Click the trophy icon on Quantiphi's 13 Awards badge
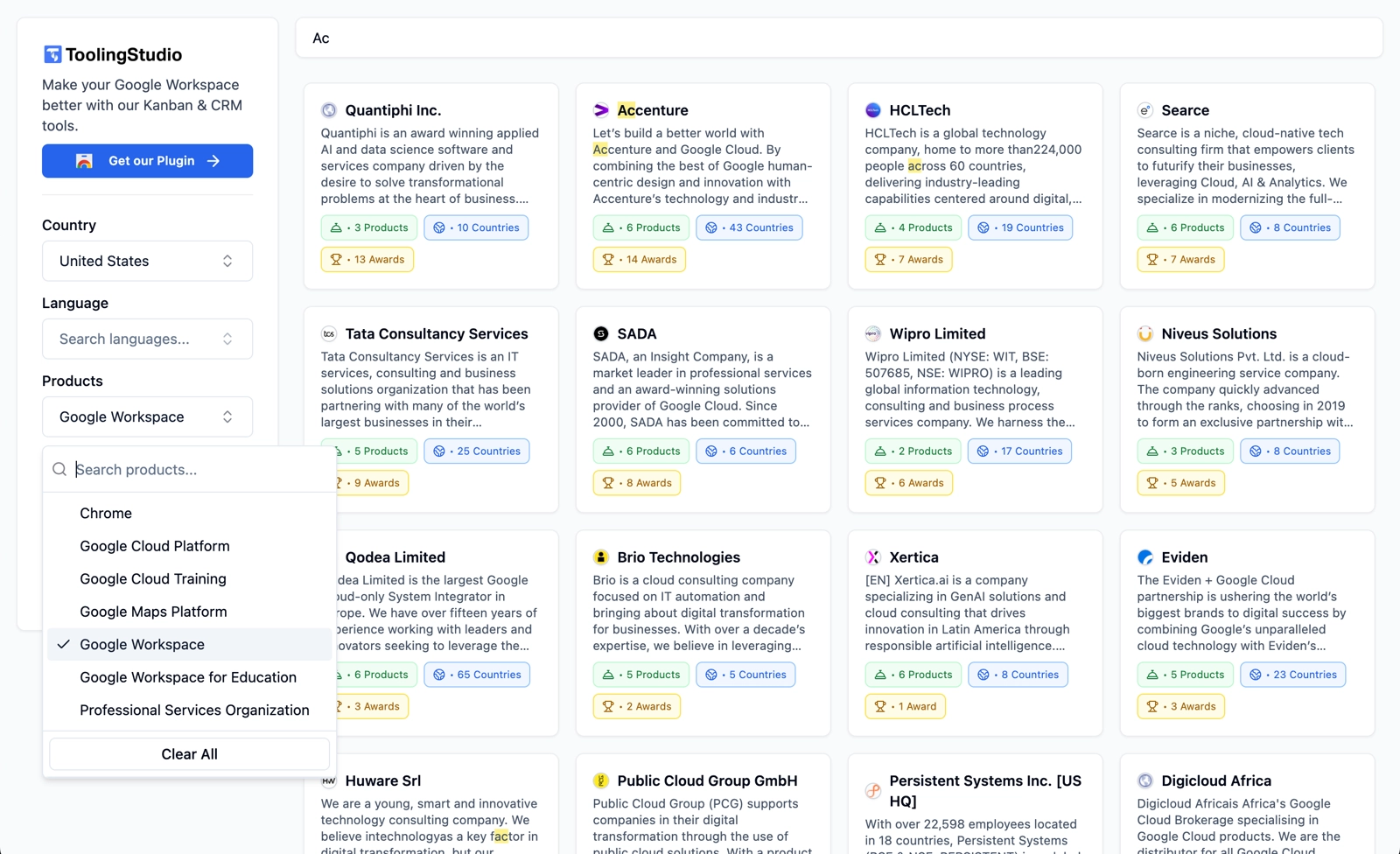Screen dimensions: 1400x854 (x=335, y=259)
